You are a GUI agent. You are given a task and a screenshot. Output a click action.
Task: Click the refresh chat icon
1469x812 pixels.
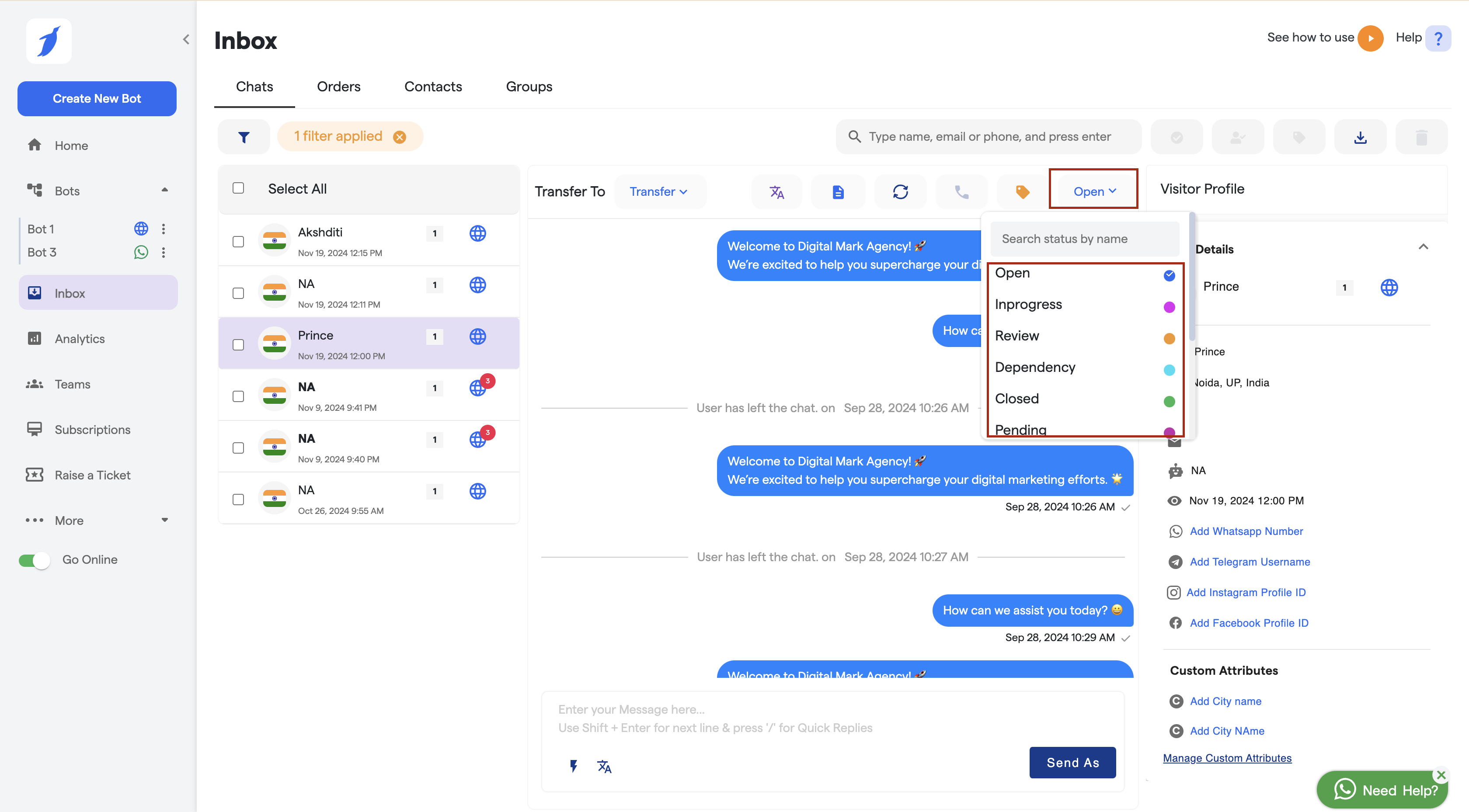(900, 192)
